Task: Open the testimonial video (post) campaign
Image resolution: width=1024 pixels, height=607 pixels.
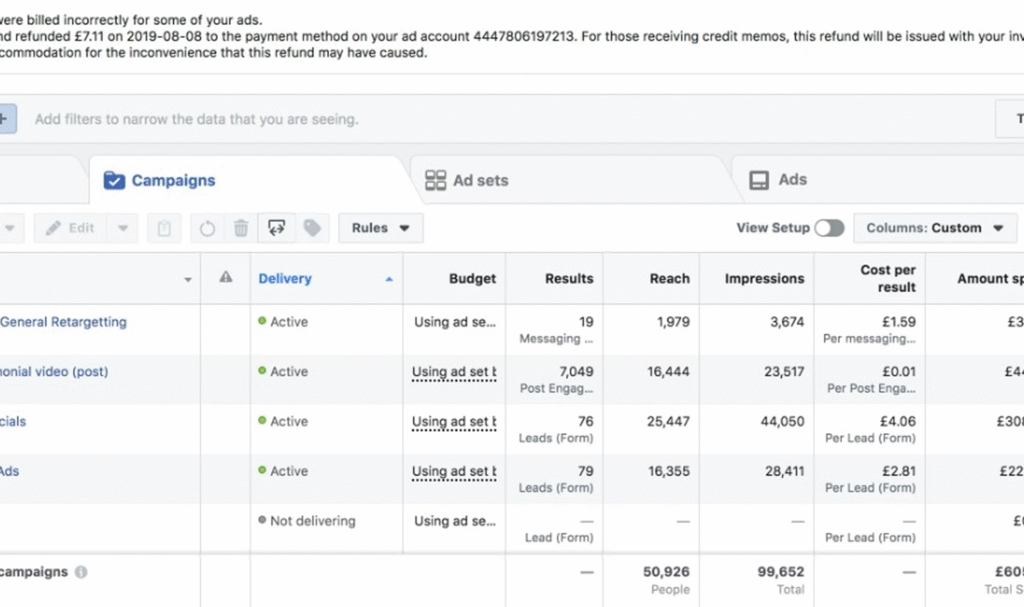Action: (54, 371)
